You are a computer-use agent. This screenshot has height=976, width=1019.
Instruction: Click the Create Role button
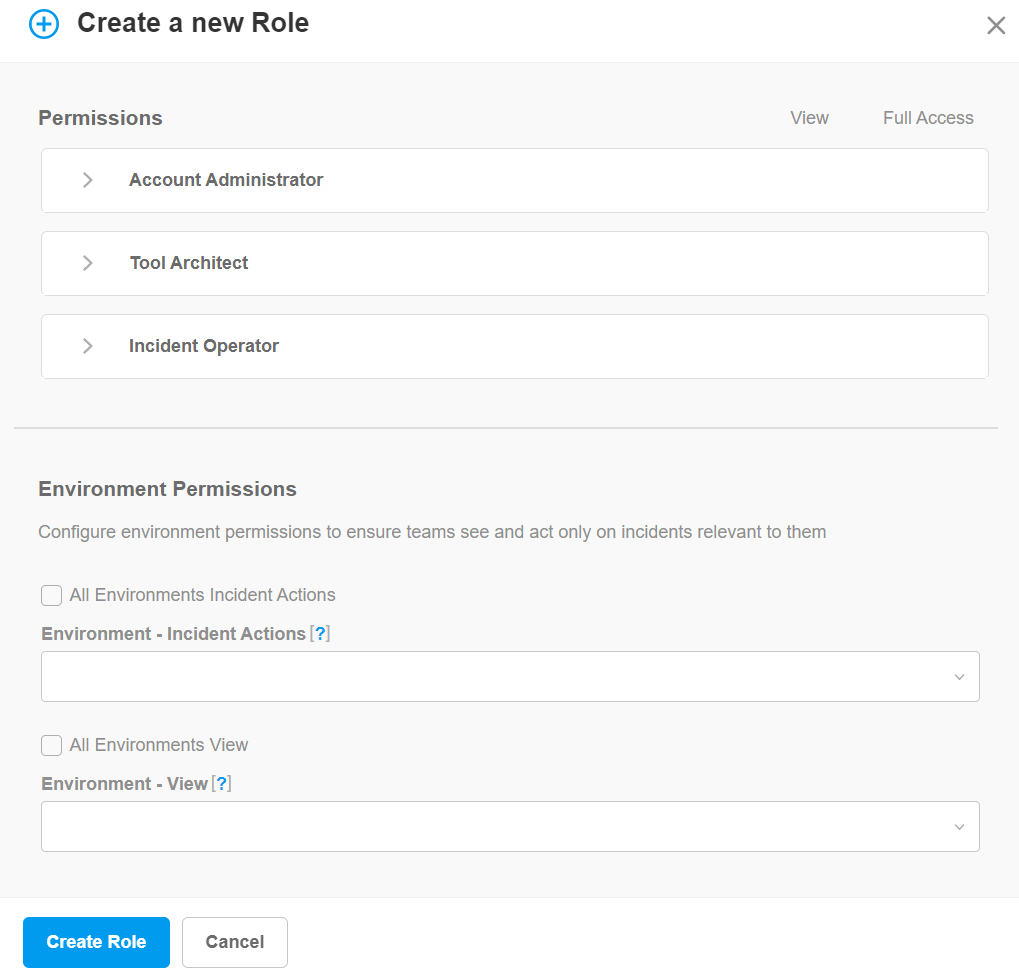[96, 942]
